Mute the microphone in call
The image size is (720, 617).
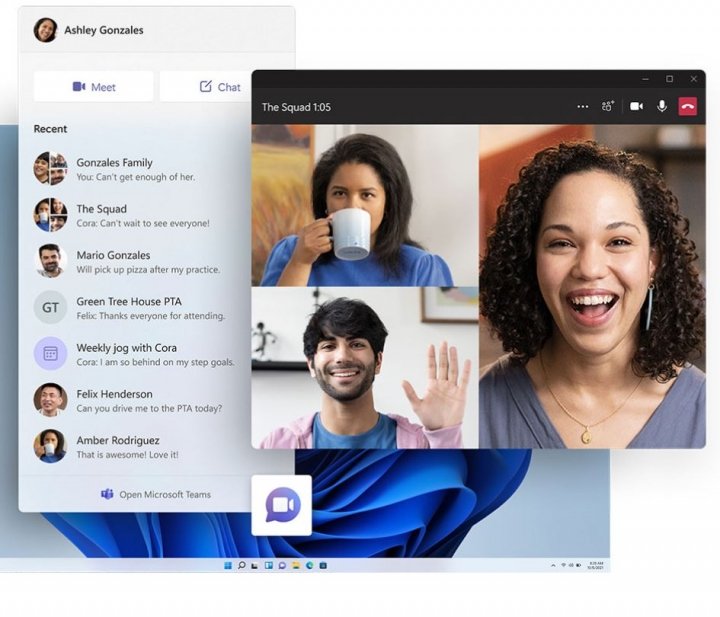(x=662, y=107)
